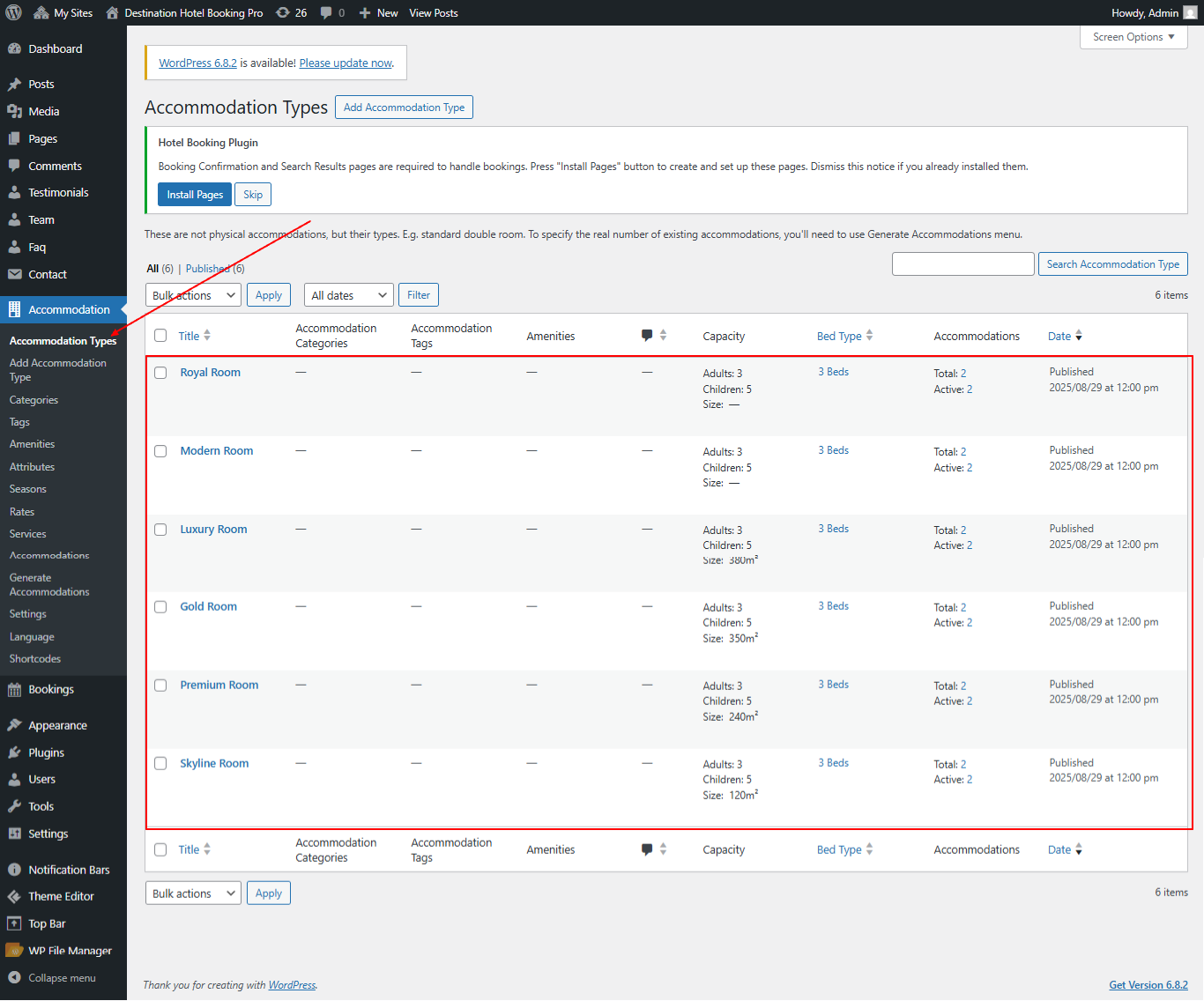The width and height of the screenshot is (1204, 1001).
Task: Open Generate Accommodations submenu item
Action: pyautogui.click(x=49, y=585)
